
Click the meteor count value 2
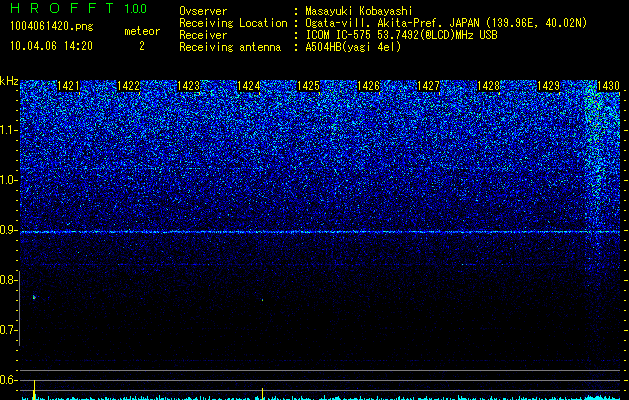point(142,46)
